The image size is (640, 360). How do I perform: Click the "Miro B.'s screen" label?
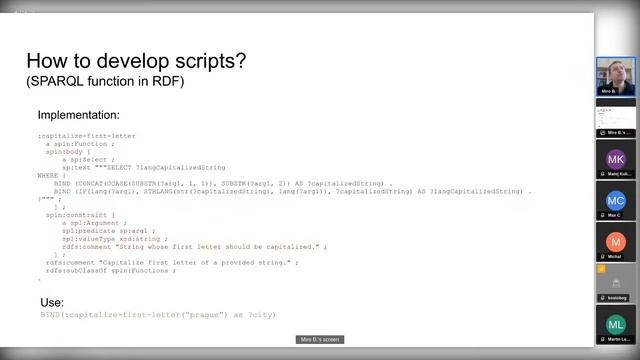tap(320, 340)
